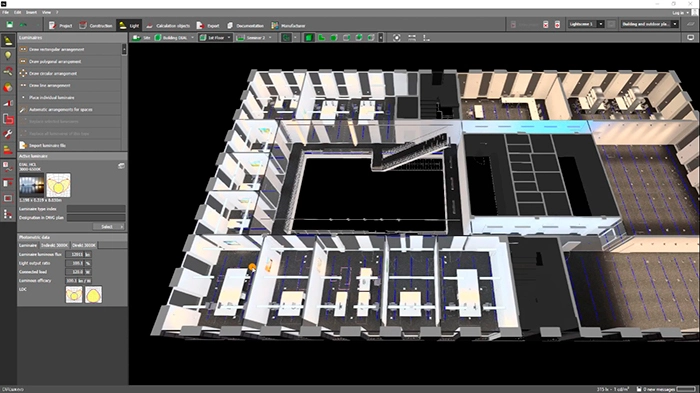Select the emergency lighting tool in sidebar
Image resolution: width=700 pixels, height=393 pixels.
coord(8,119)
